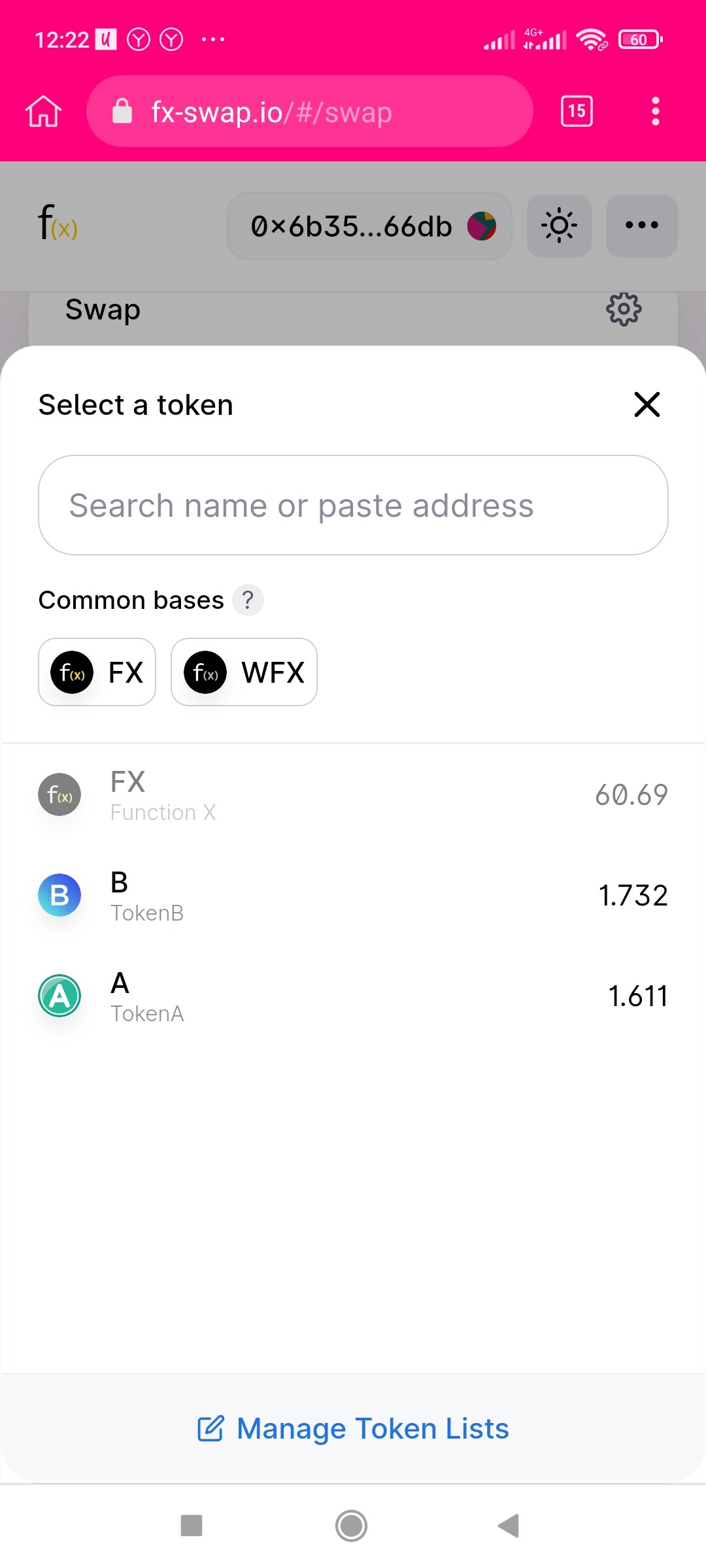Open the browser three-dot overflow menu

pos(655,111)
